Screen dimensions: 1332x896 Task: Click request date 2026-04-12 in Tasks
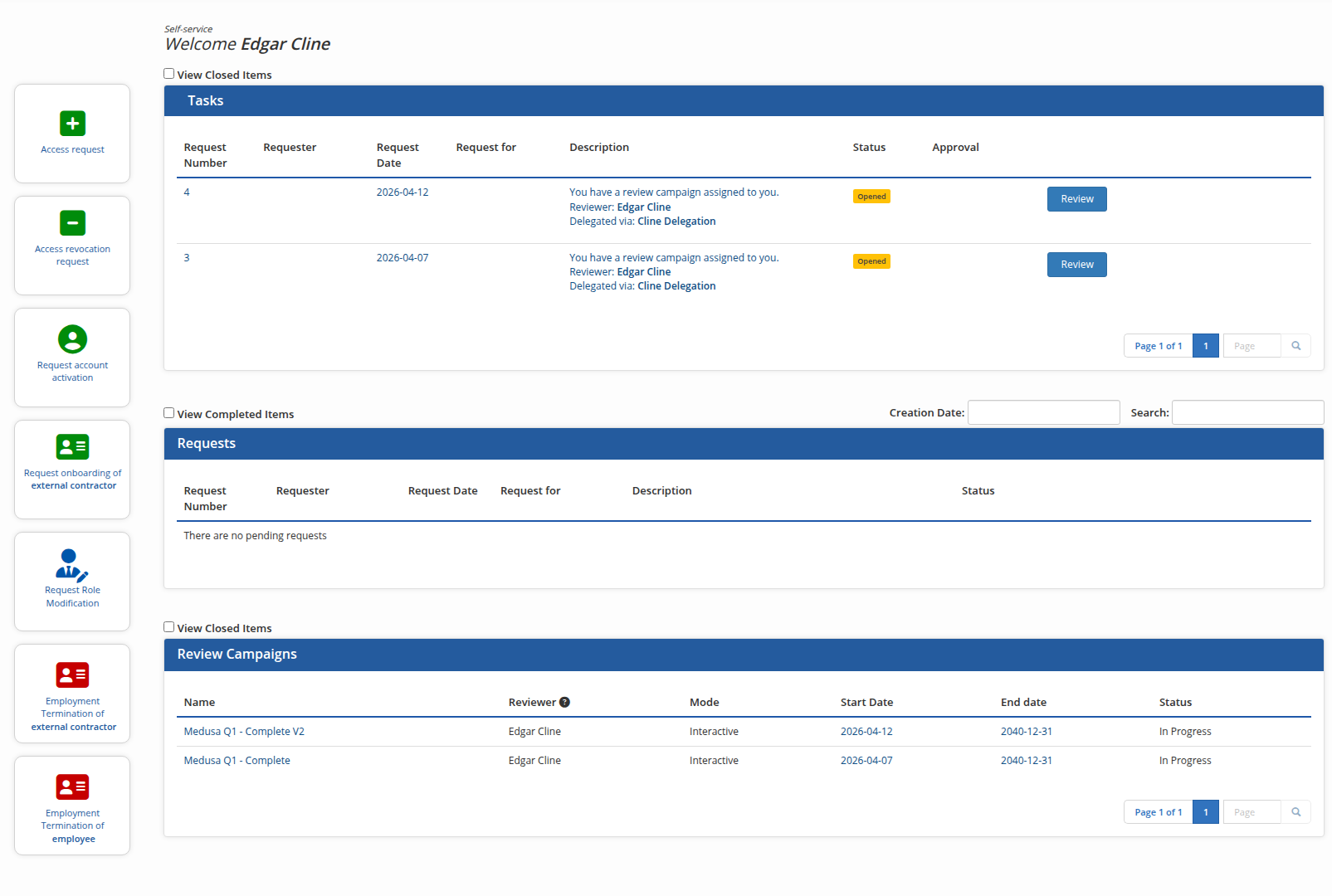[x=403, y=192]
